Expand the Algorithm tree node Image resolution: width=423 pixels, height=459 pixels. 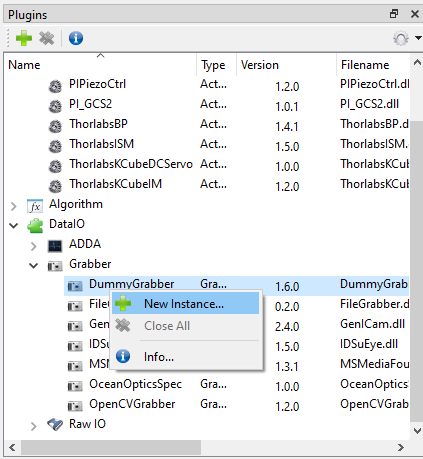tap(14, 206)
